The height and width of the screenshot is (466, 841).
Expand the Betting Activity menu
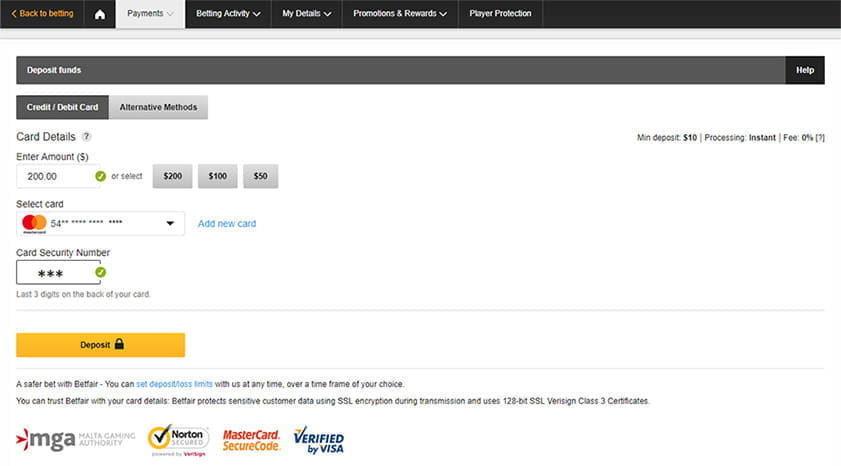(x=228, y=14)
